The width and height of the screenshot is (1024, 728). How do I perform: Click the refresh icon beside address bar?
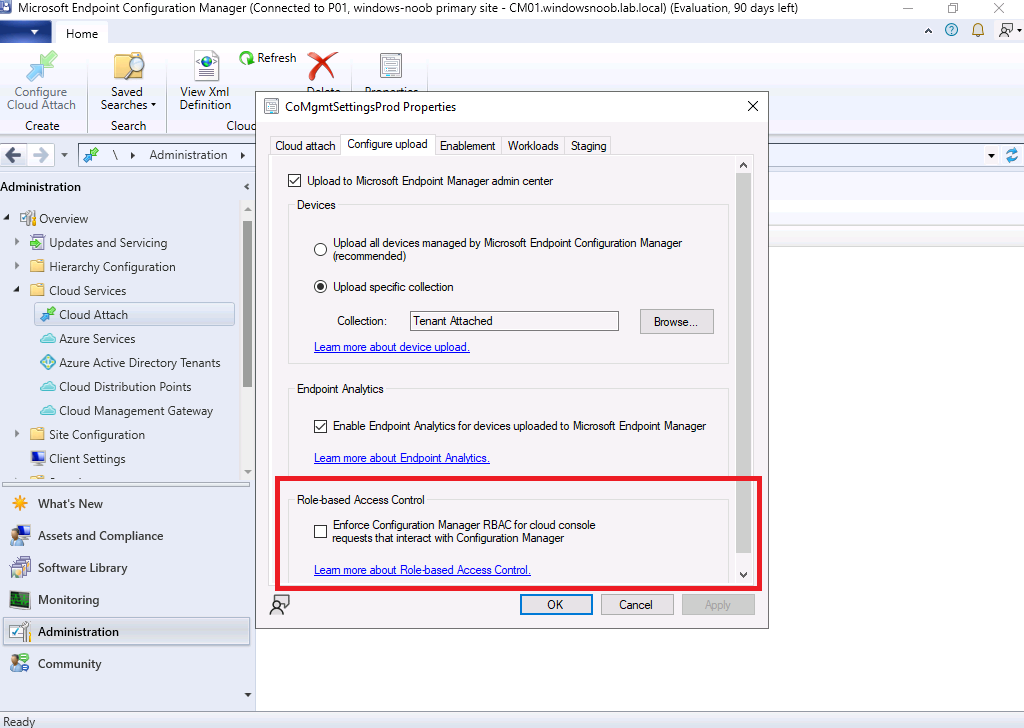tap(1012, 155)
